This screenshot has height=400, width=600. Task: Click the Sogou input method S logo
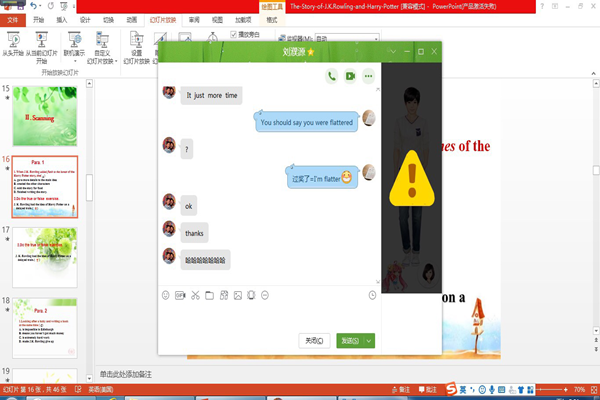[x=452, y=389]
